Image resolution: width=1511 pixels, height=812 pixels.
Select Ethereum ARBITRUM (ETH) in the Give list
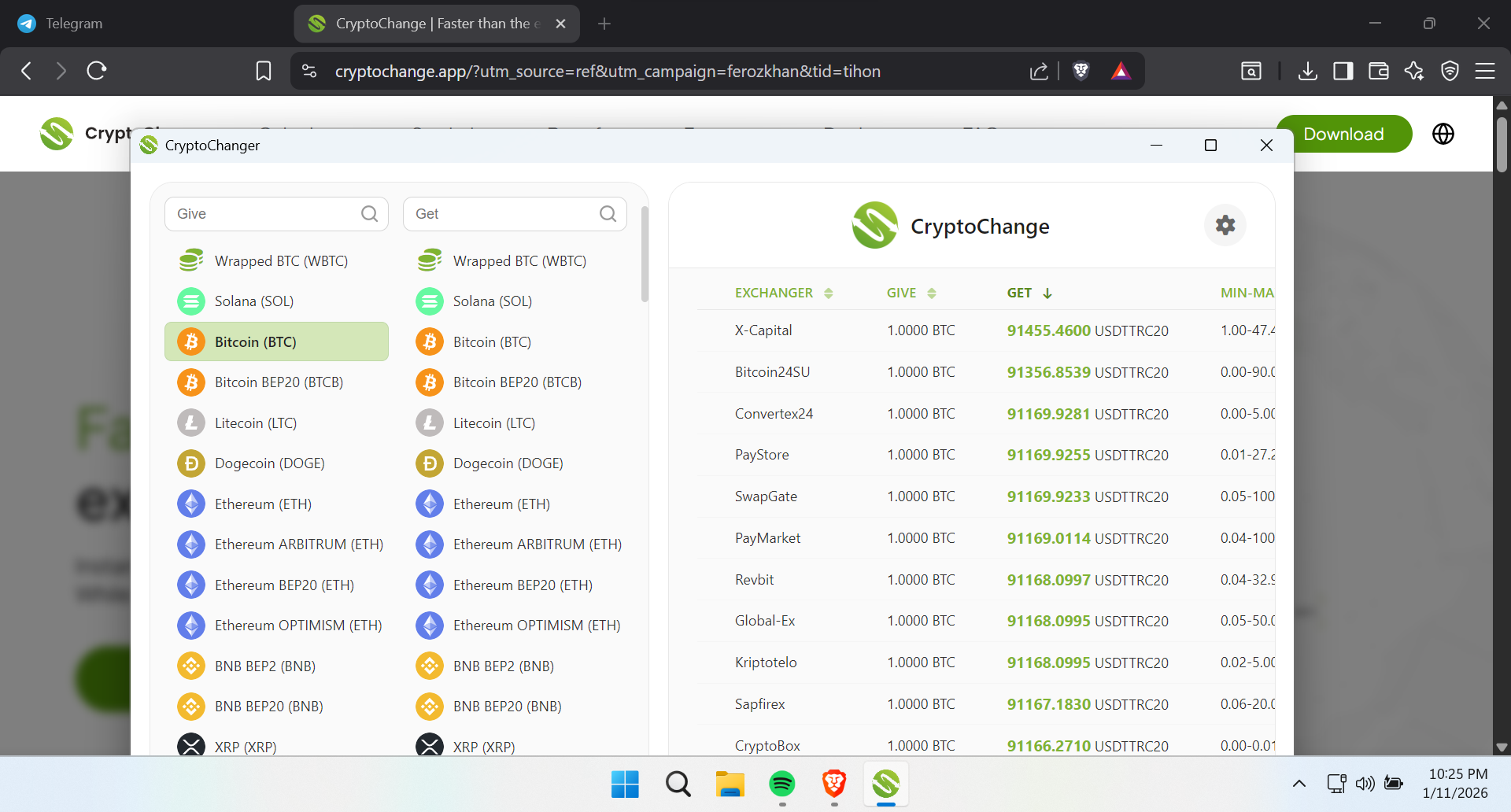click(x=276, y=544)
